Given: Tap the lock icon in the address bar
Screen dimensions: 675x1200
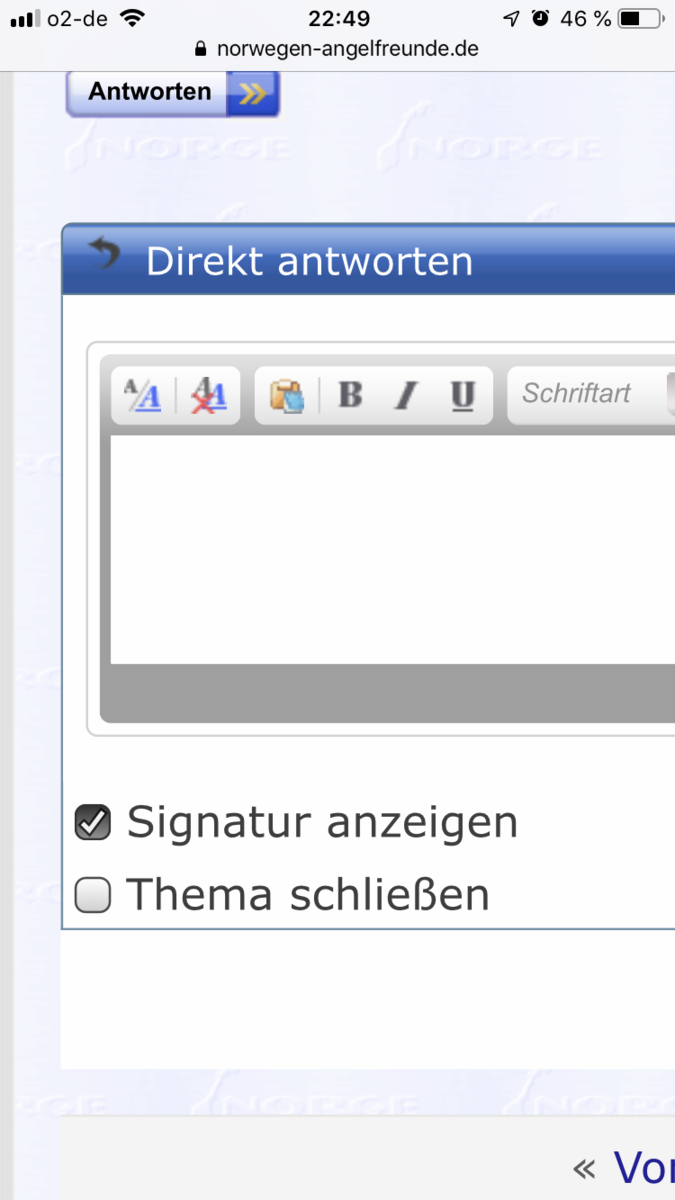Looking at the screenshot, I should coord(200,49).
